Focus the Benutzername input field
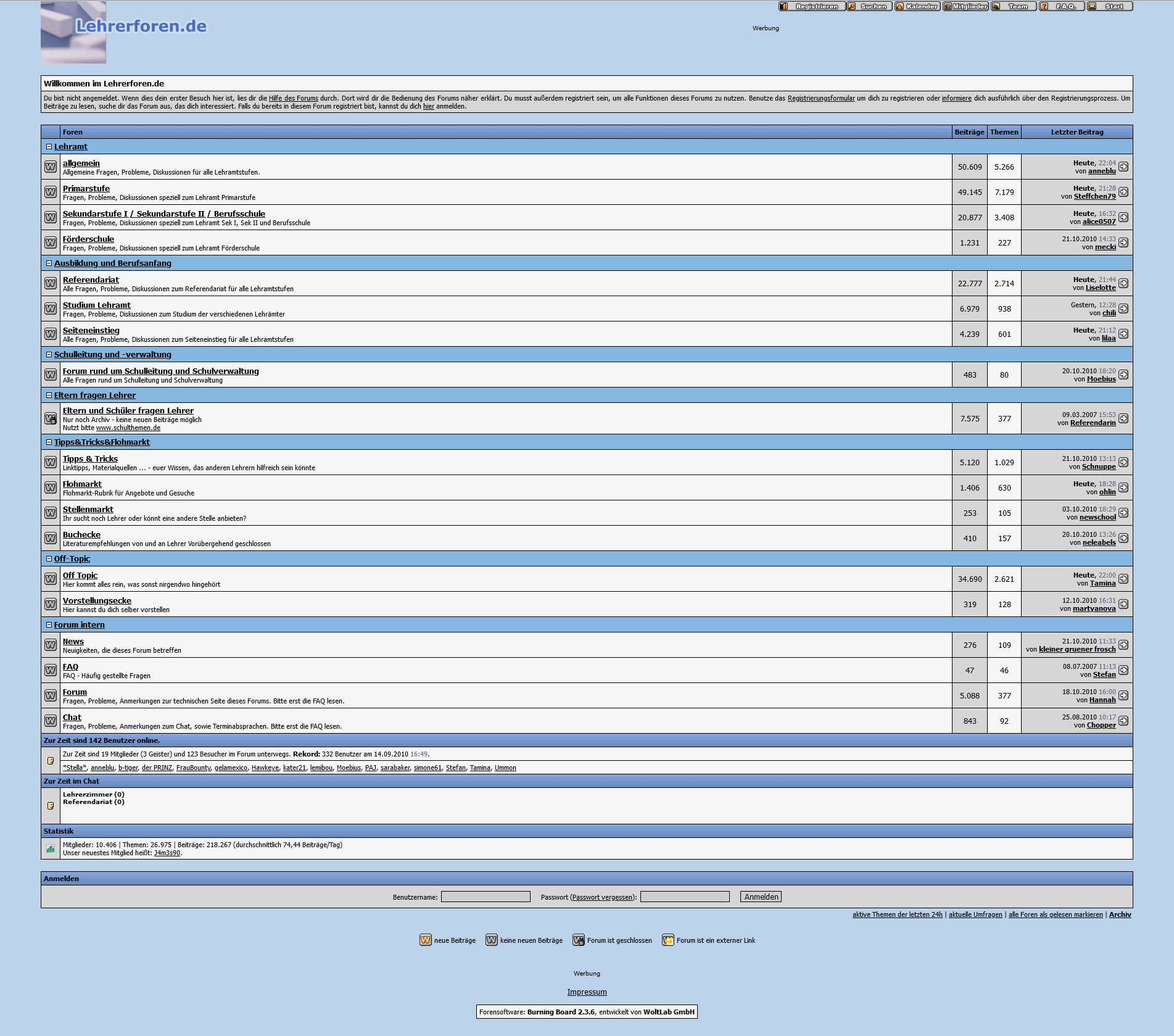 coord(486,897)
